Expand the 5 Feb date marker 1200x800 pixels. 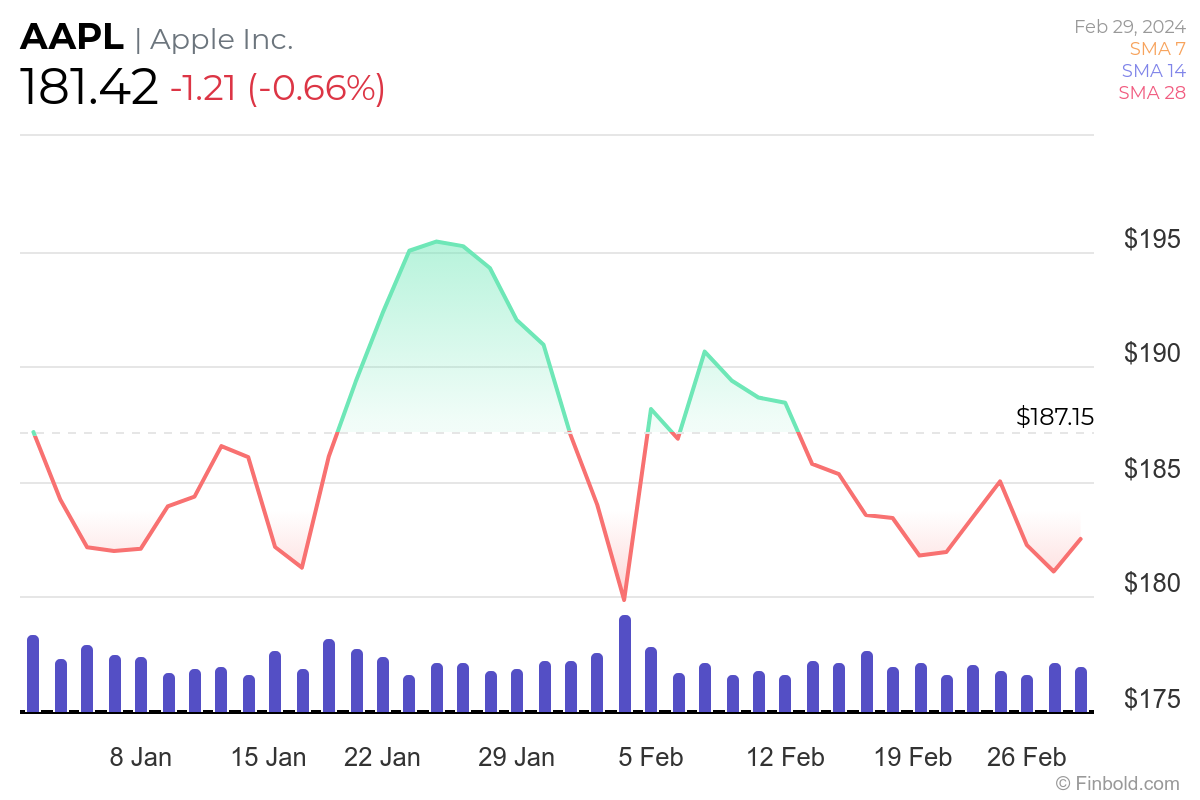(x=650, y=757)
